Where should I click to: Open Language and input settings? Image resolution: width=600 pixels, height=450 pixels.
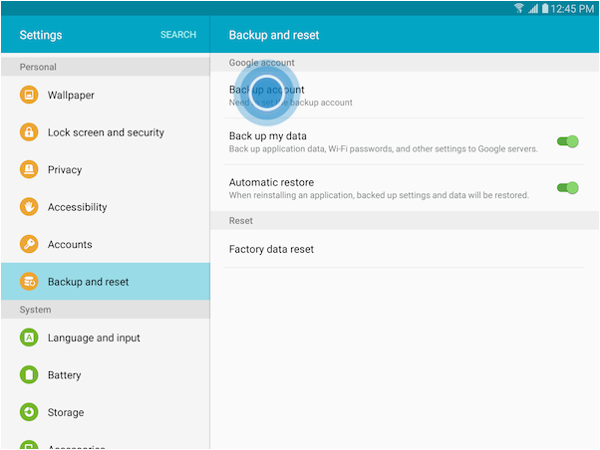[105, 338]
